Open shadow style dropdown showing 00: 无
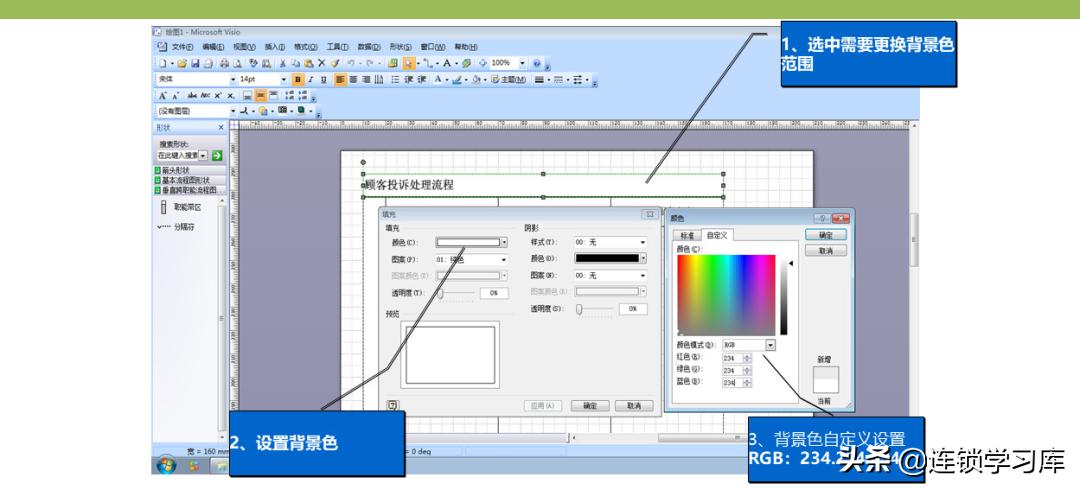Screen dimensions: 1080x490 click(x=643, y=243)
